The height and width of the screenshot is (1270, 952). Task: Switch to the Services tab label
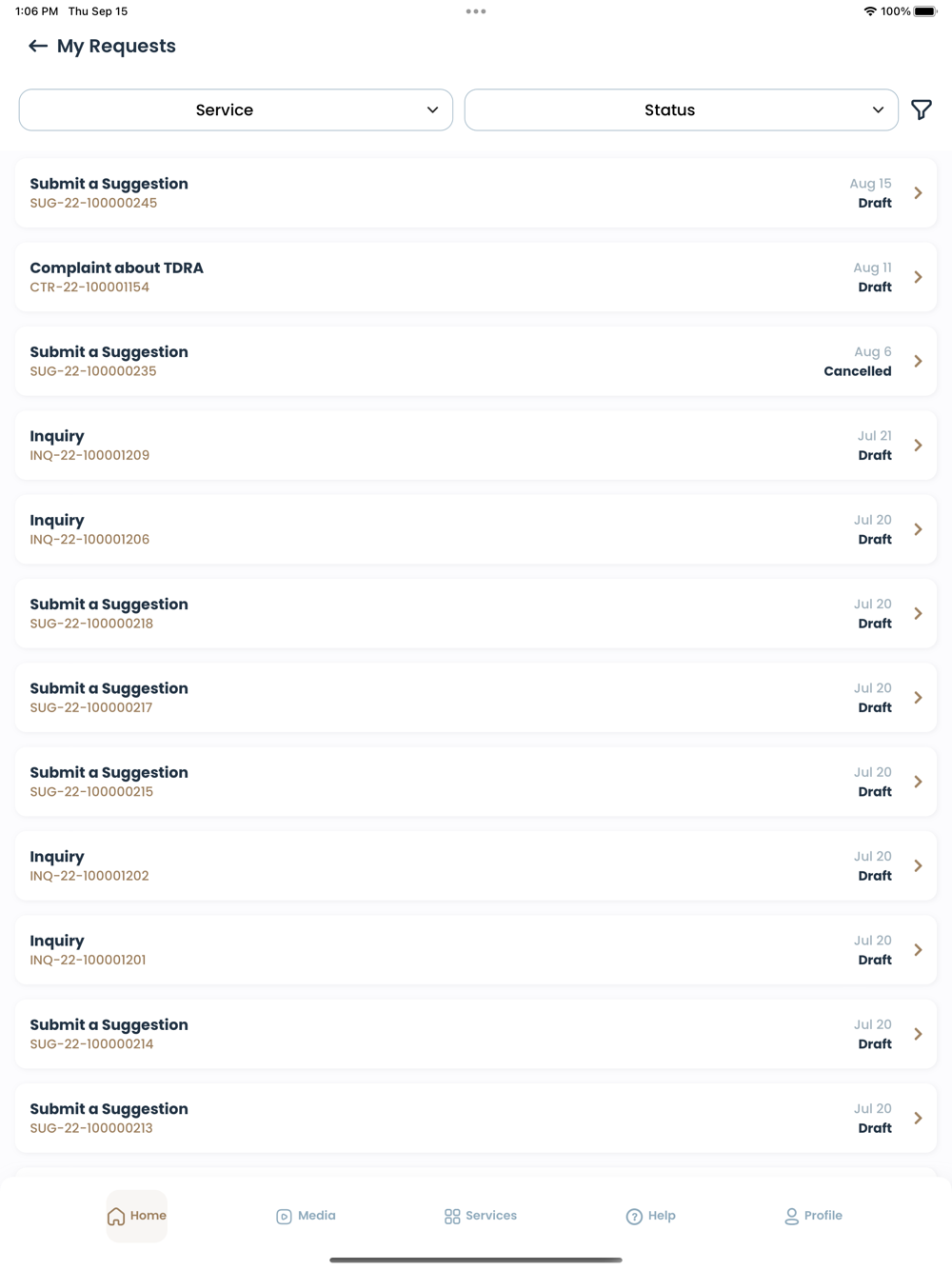point(491,1216)
